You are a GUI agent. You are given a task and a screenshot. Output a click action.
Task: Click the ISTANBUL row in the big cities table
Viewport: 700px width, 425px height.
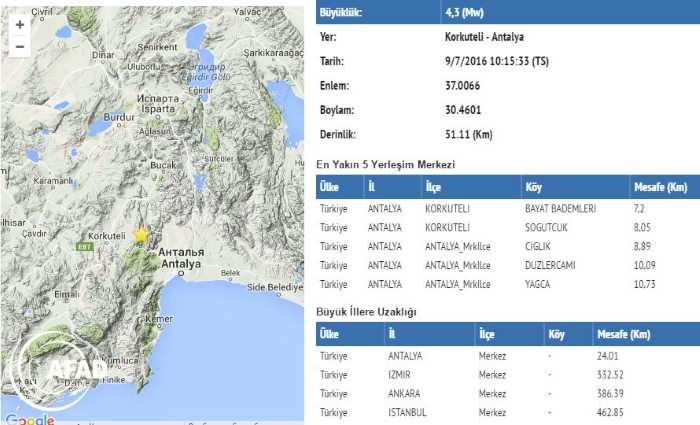(x=507, y=412)
